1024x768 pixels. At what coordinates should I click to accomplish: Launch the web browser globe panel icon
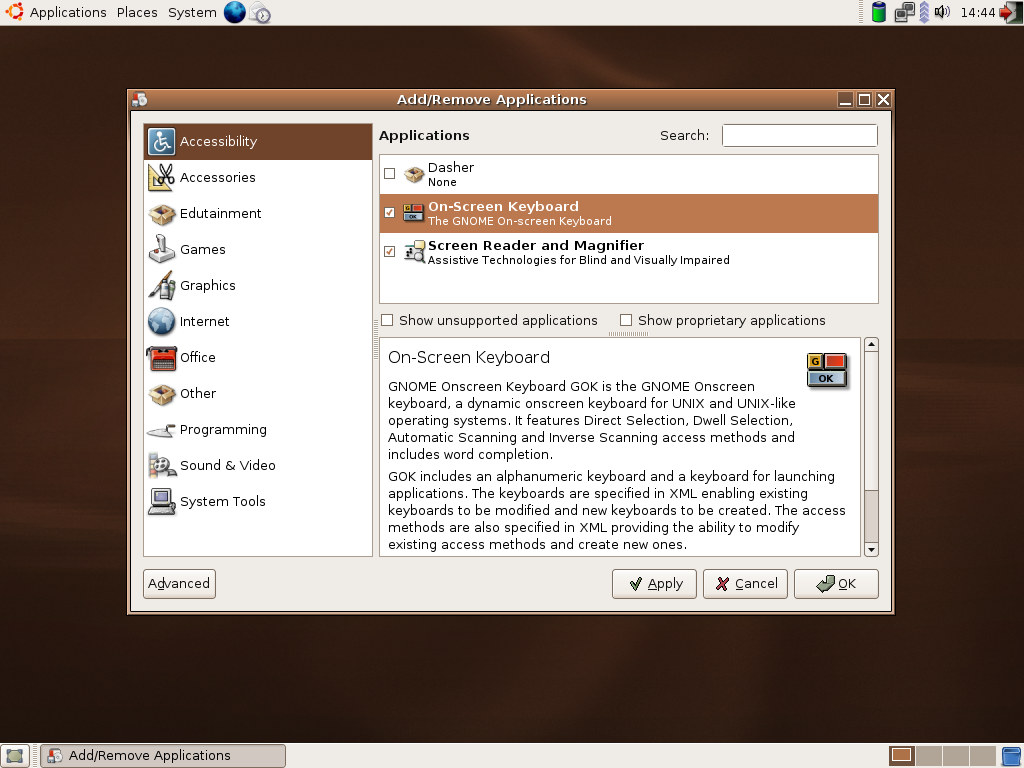(x=234, y=12)
